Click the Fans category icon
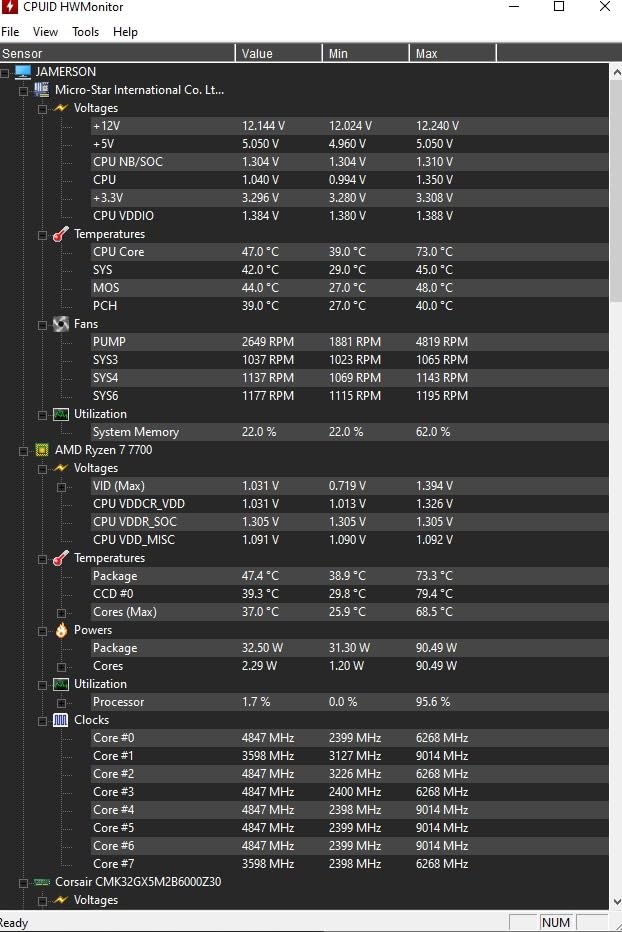Image resolution: width=622 pixels, height=932 pixels. (60, 324)
